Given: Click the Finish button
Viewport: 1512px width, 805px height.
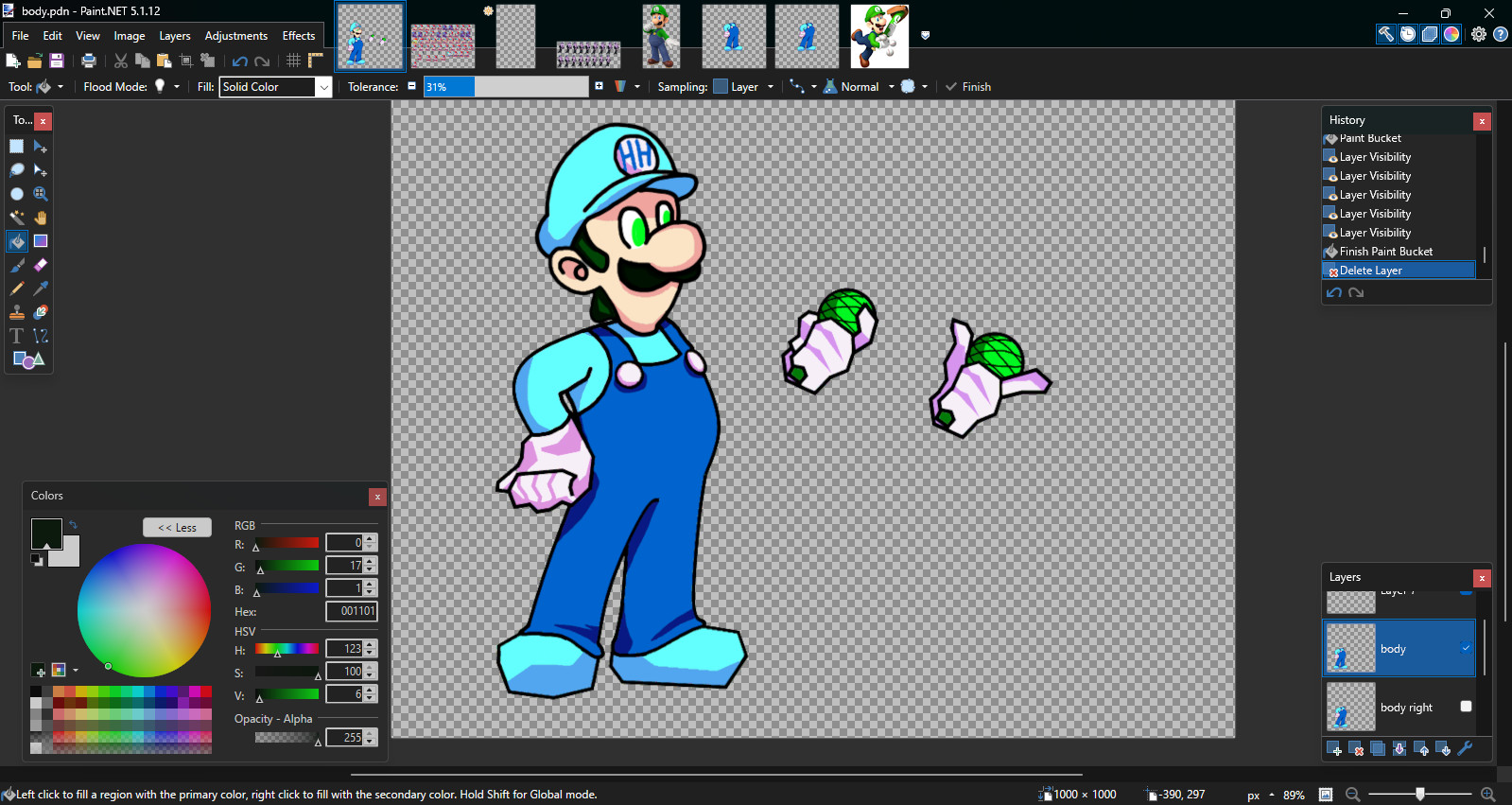Looking at the screenshot, I should (x=968, y=86).
